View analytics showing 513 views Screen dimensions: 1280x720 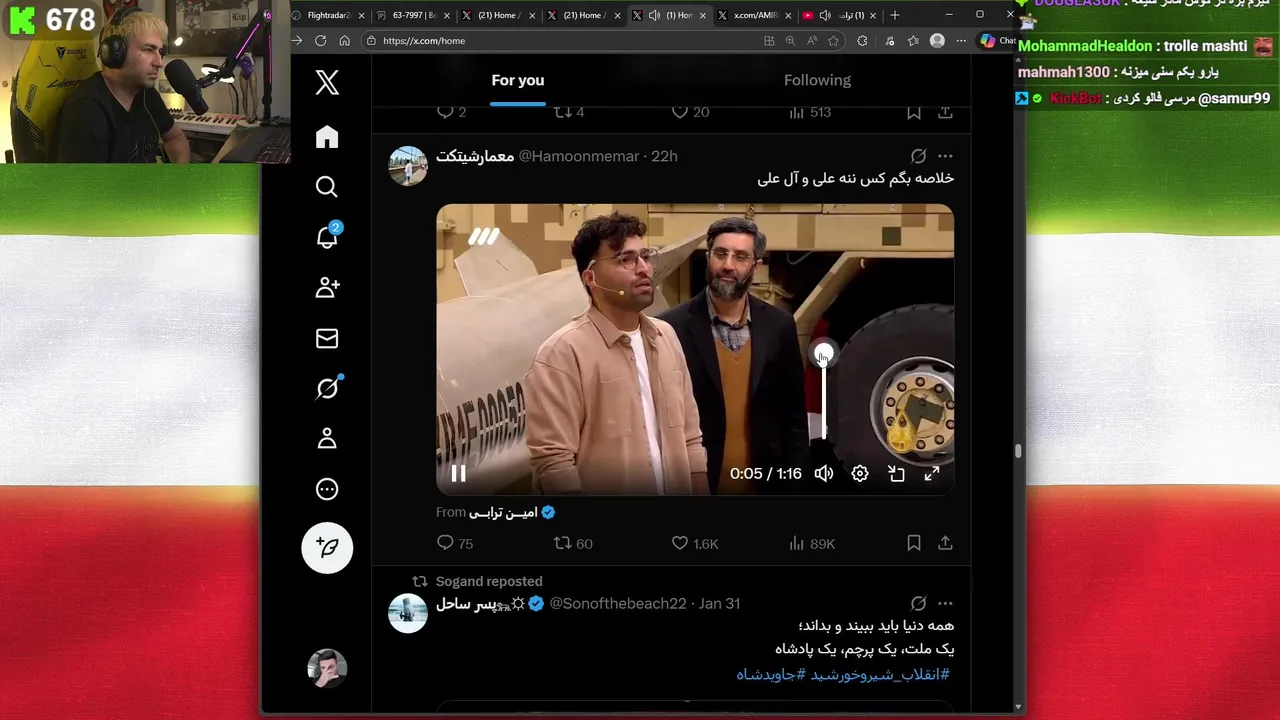coord(810,112)
